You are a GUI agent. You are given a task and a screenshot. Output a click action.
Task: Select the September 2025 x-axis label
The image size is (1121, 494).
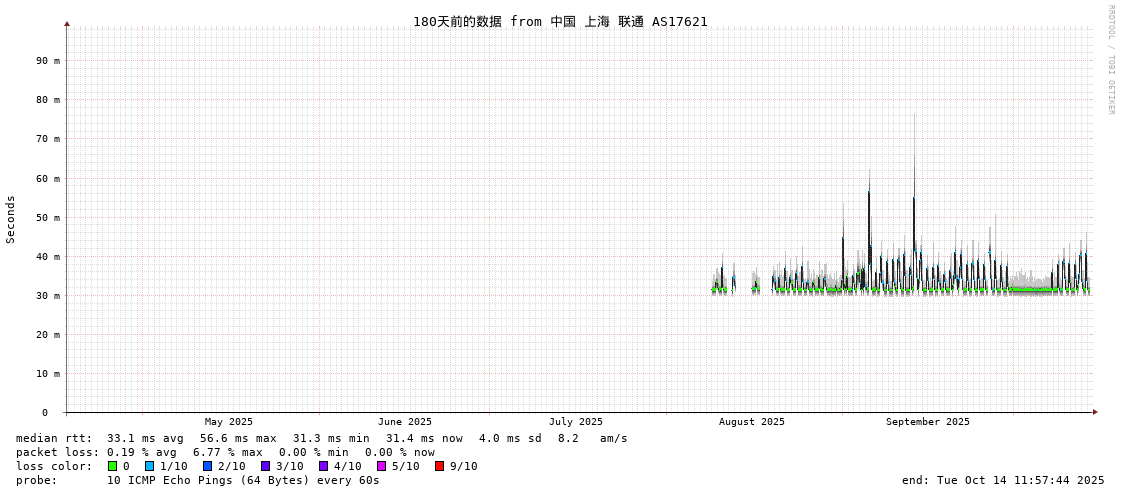point(927,422)
